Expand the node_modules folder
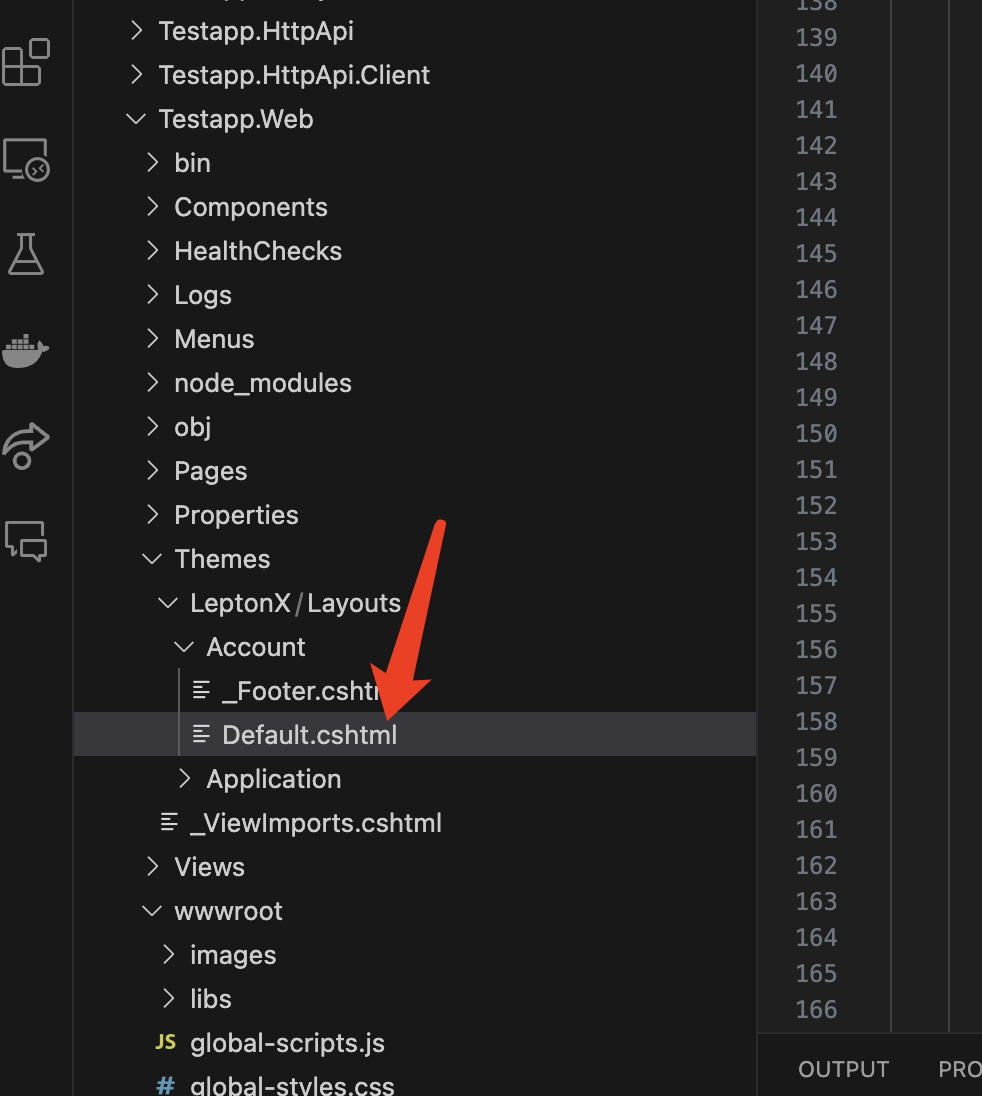The width and height of the screenshot is (982, 1096). pos(262,383)
